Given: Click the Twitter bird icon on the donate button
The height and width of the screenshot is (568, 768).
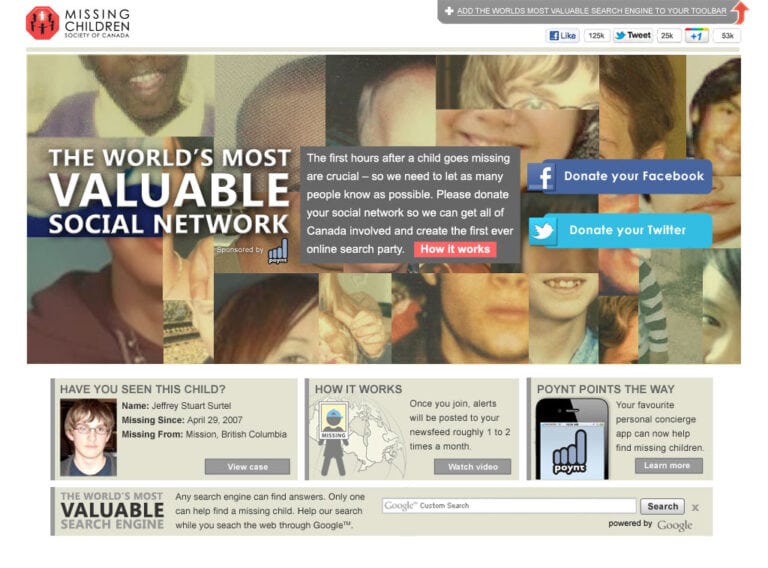Looking at the screenshot, I should tap(543, 231).
